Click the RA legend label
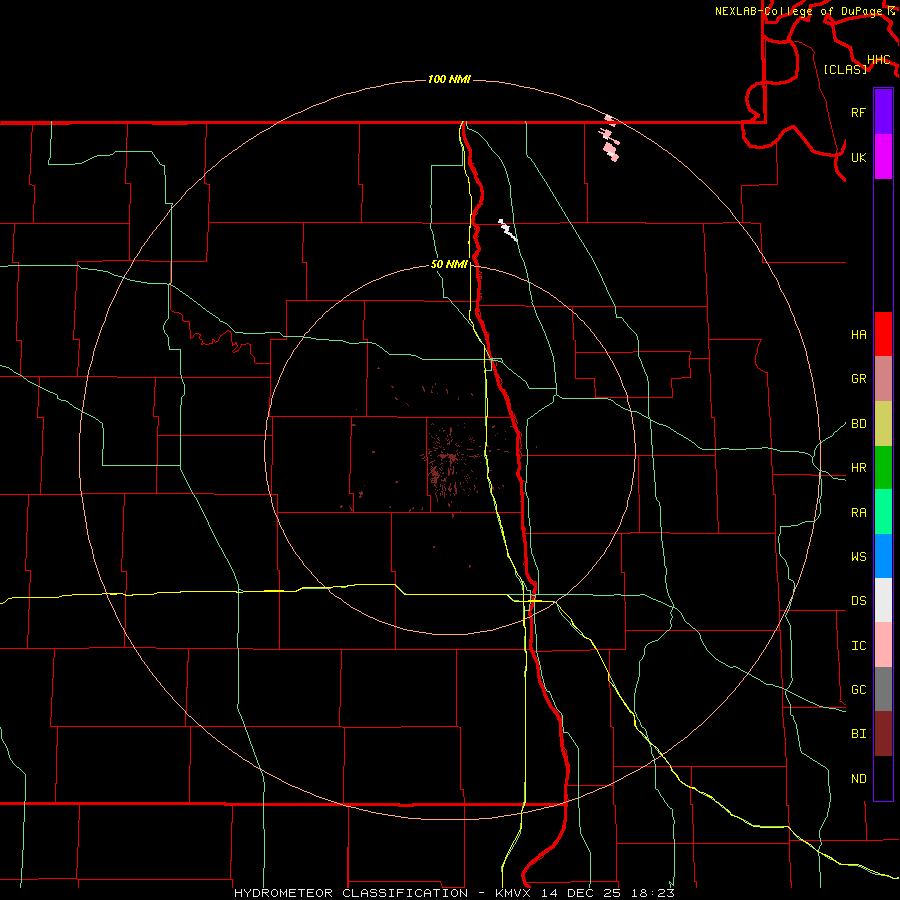The width and height of the screenshot is (900, 900). [x=858, y=512]
